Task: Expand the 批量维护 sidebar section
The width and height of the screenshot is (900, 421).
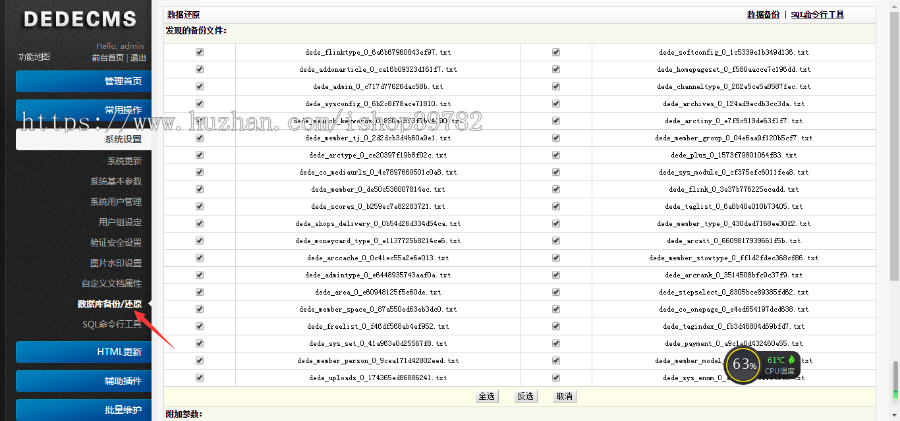Action: [84, 410]
